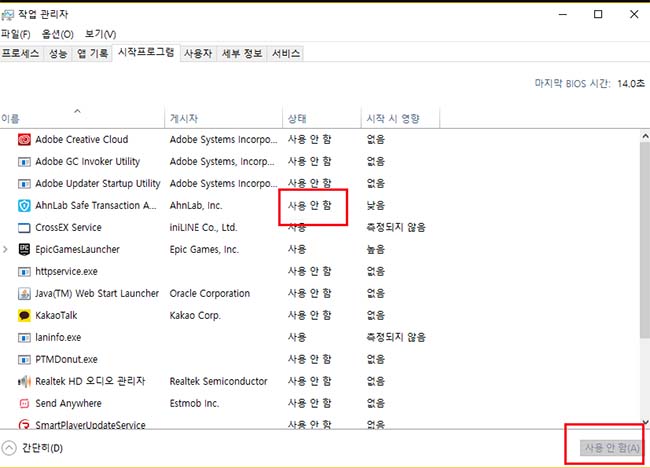Click the 14.0초 BIOS time value

click(x=631, y=84)
